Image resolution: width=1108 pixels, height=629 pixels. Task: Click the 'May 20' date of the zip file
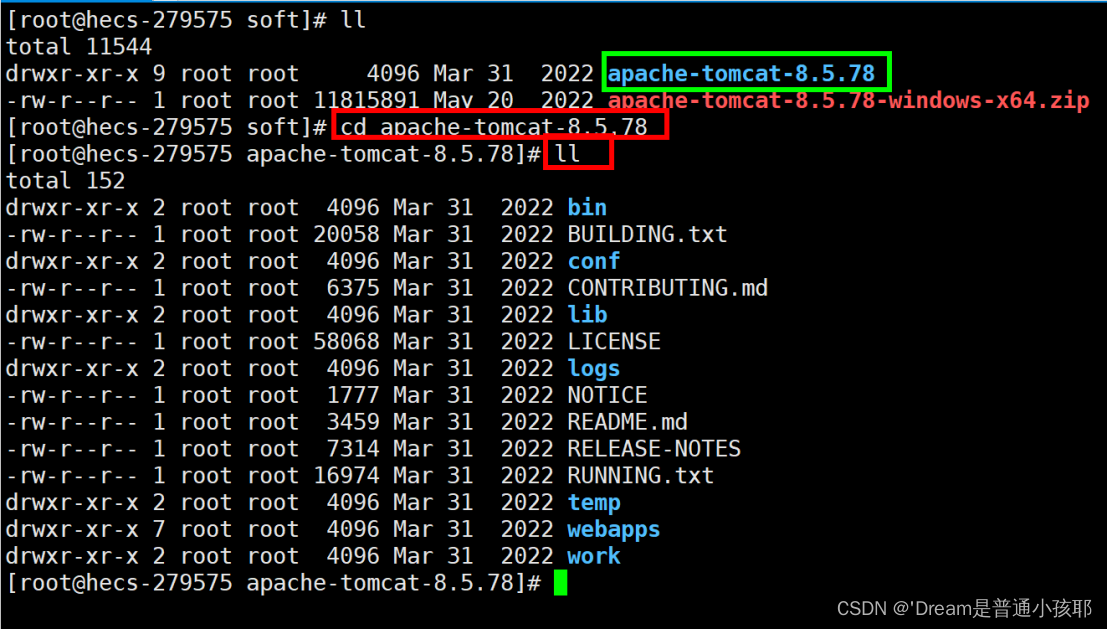(473, 100)
